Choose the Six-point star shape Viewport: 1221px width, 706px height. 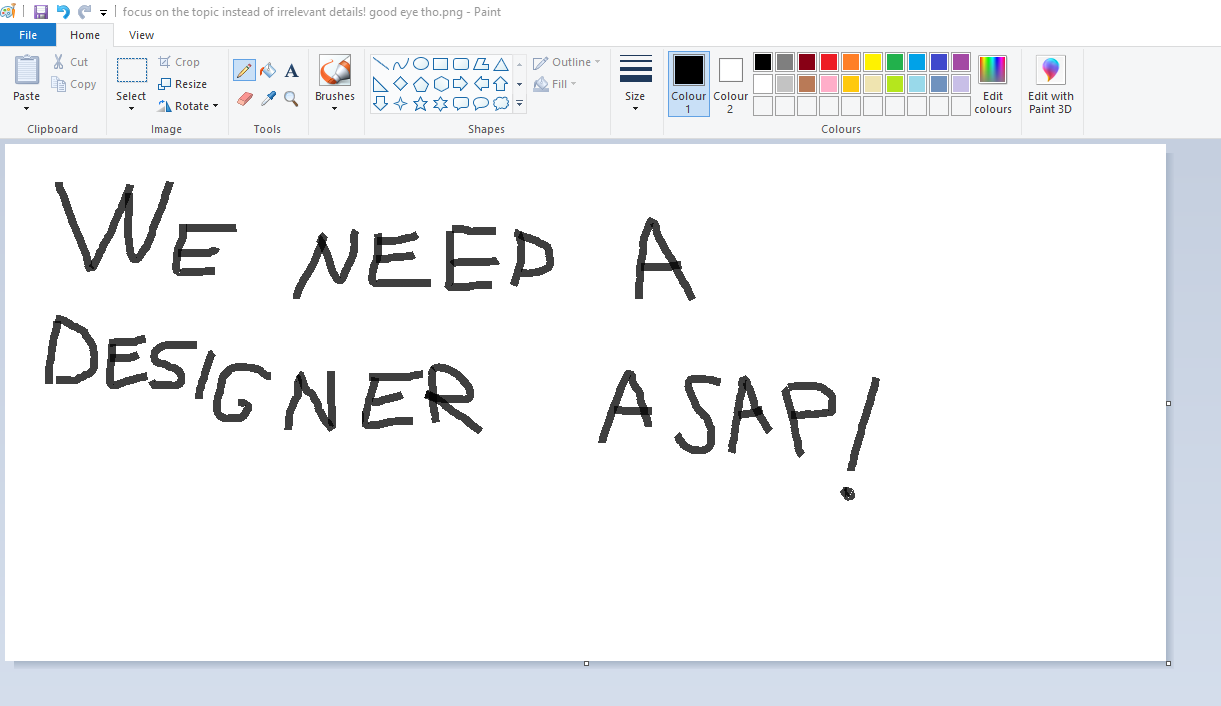441,103
